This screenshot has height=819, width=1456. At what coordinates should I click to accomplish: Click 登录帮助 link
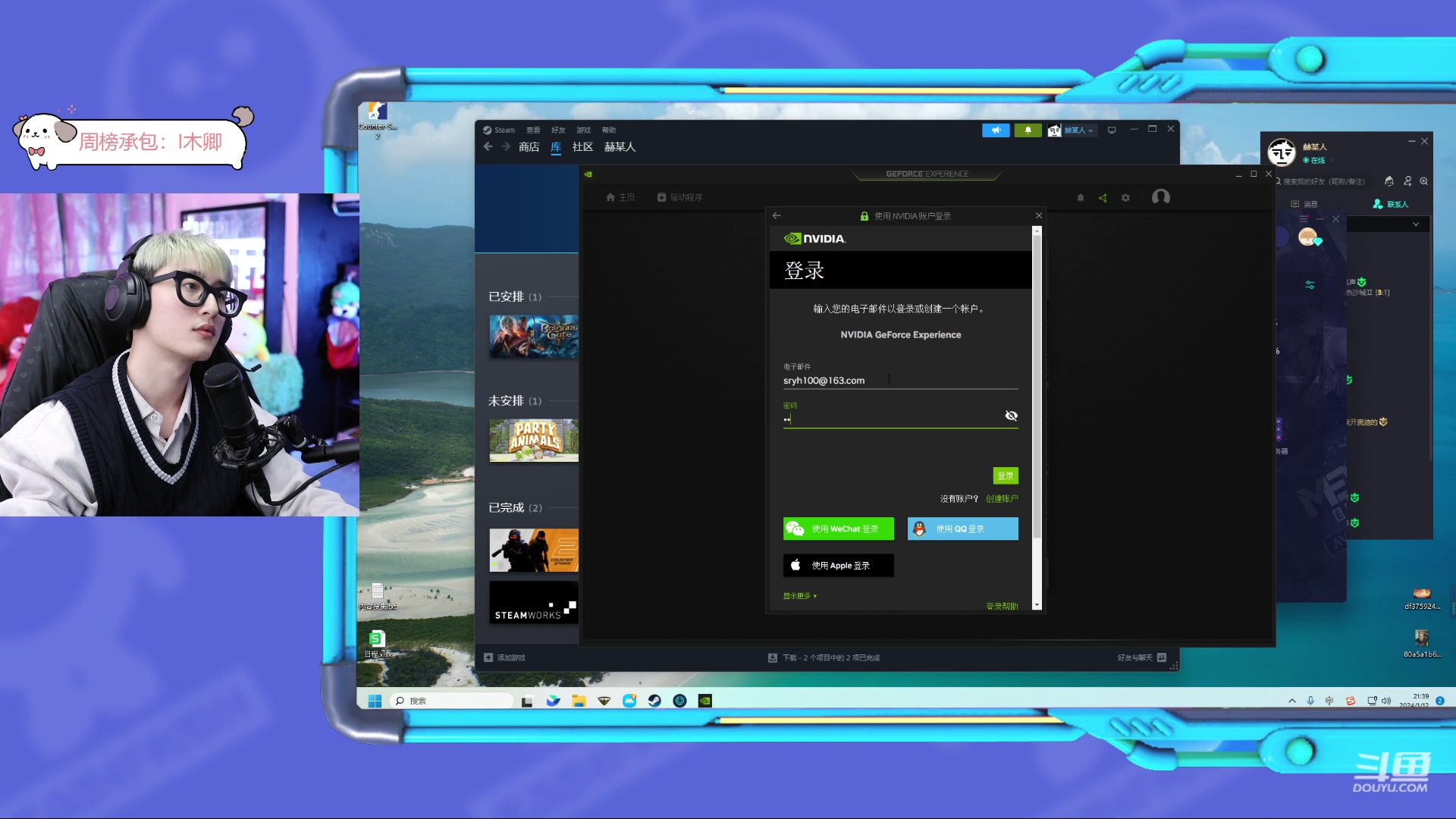pyautogui.click(x=1002, y=606)
